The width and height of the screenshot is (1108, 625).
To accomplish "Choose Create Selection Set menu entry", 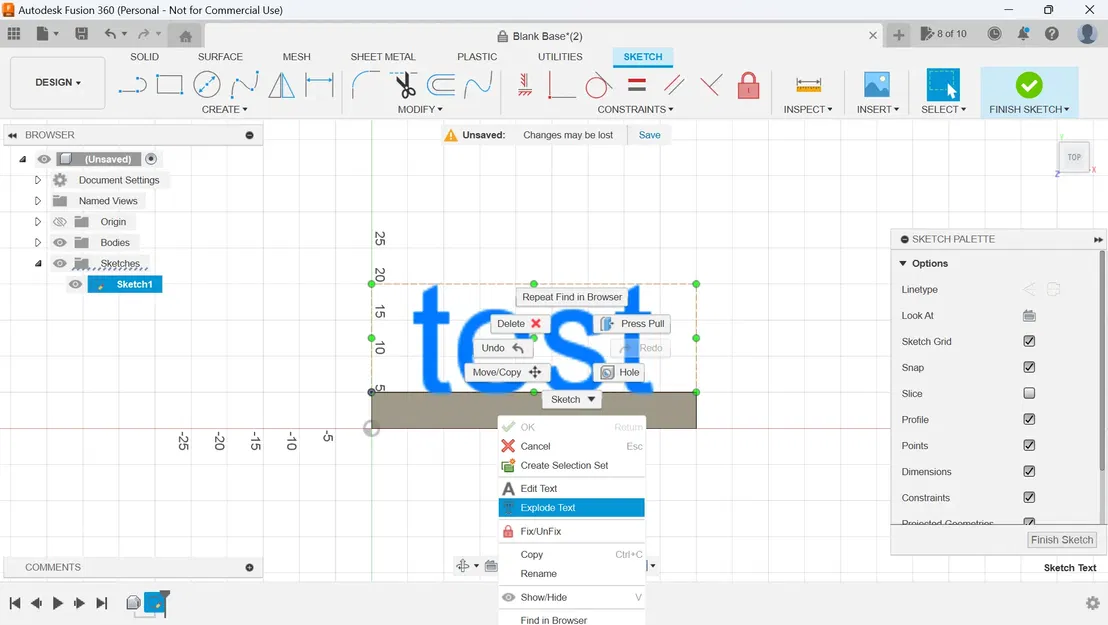I will [572, 465].
